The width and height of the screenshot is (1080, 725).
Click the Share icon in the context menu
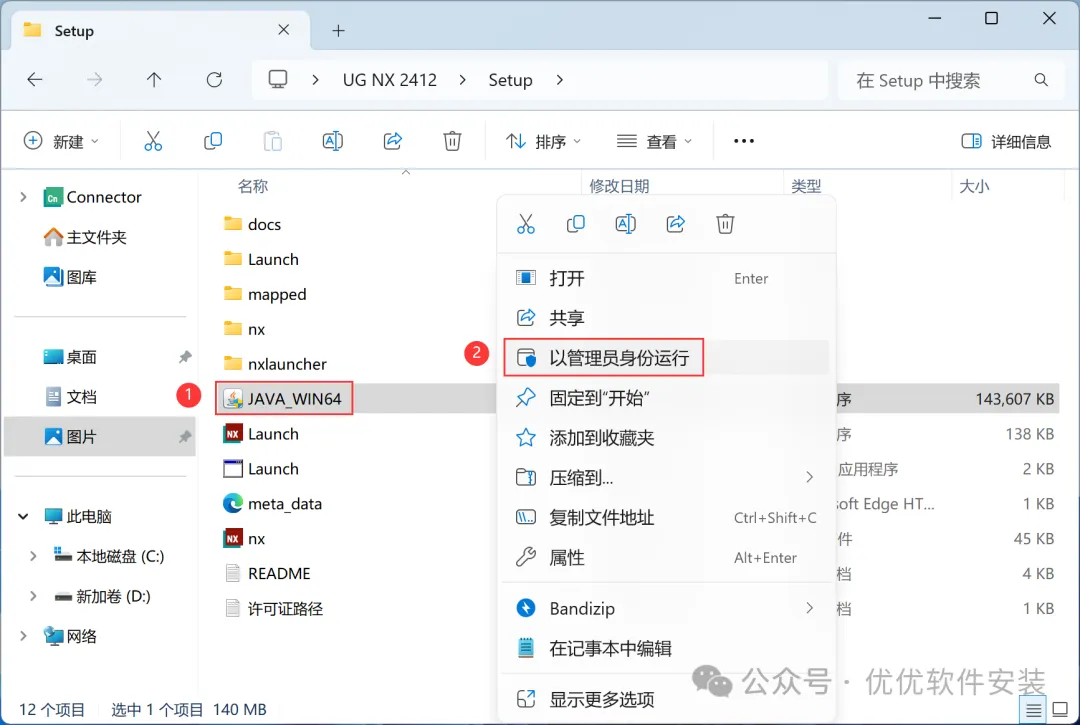click(675, 224)
